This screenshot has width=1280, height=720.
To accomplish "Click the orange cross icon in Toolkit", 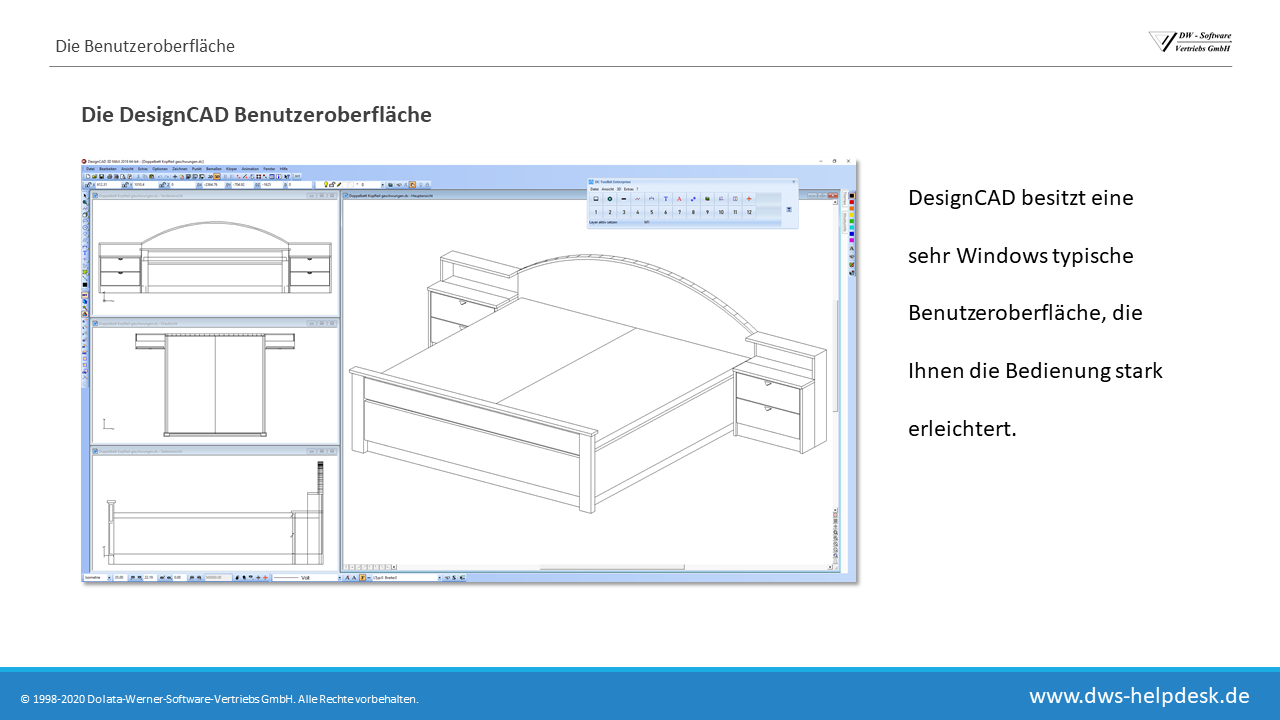I will click(749, 199).
